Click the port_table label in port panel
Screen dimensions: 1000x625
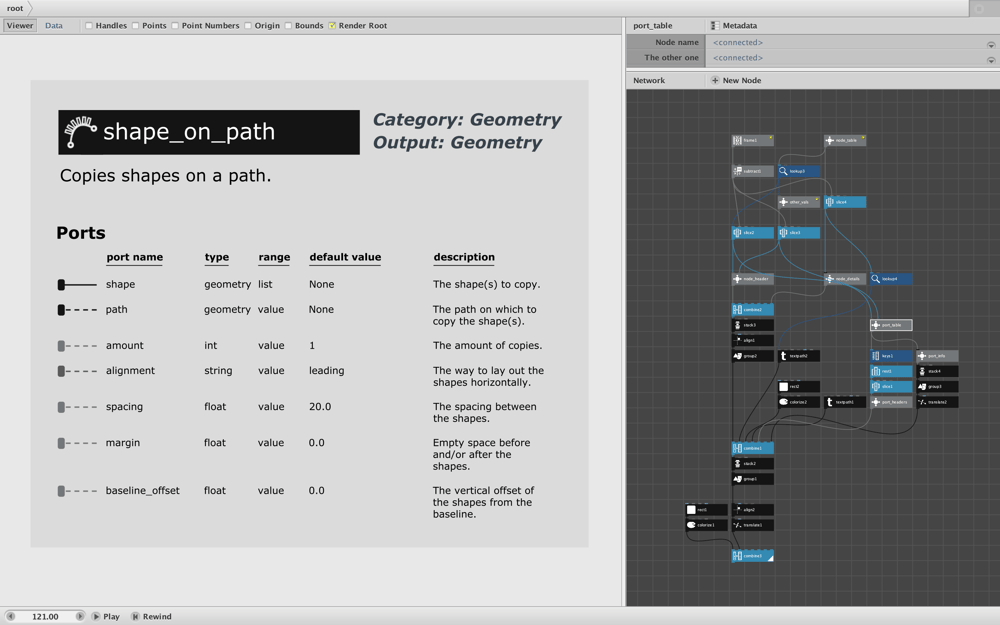[x=652, y=26]
